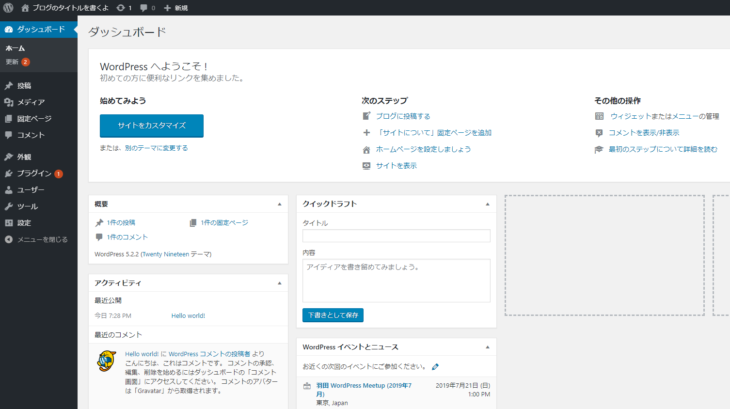Image resolution: width=730 pixels, height=409 pixels.
Task: Collapse the アクティビティ widget panel
Action: (281, 283)
